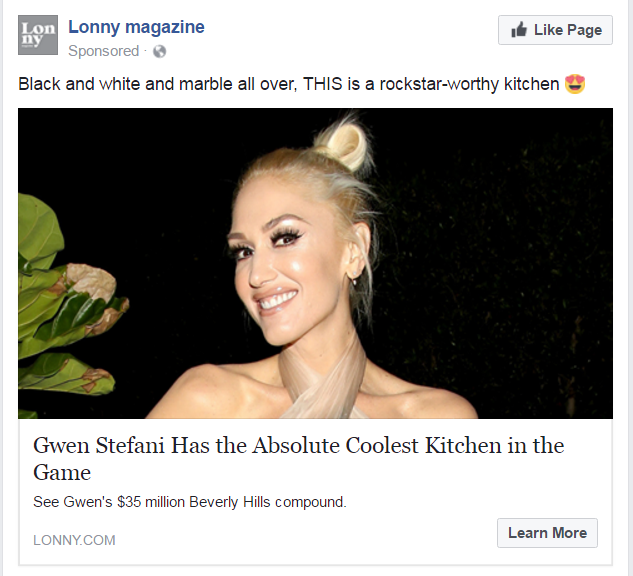Click the public globe icon beside Sponsored
This screenshot has width=633, height=576.
[160, 51]
